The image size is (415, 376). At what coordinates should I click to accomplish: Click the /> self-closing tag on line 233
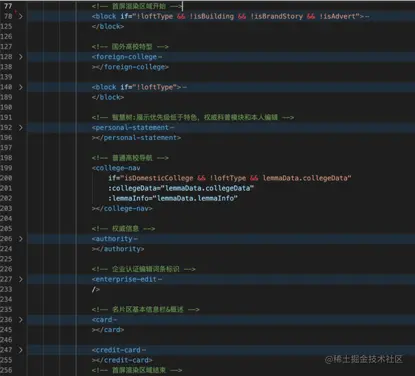(96, 289)
